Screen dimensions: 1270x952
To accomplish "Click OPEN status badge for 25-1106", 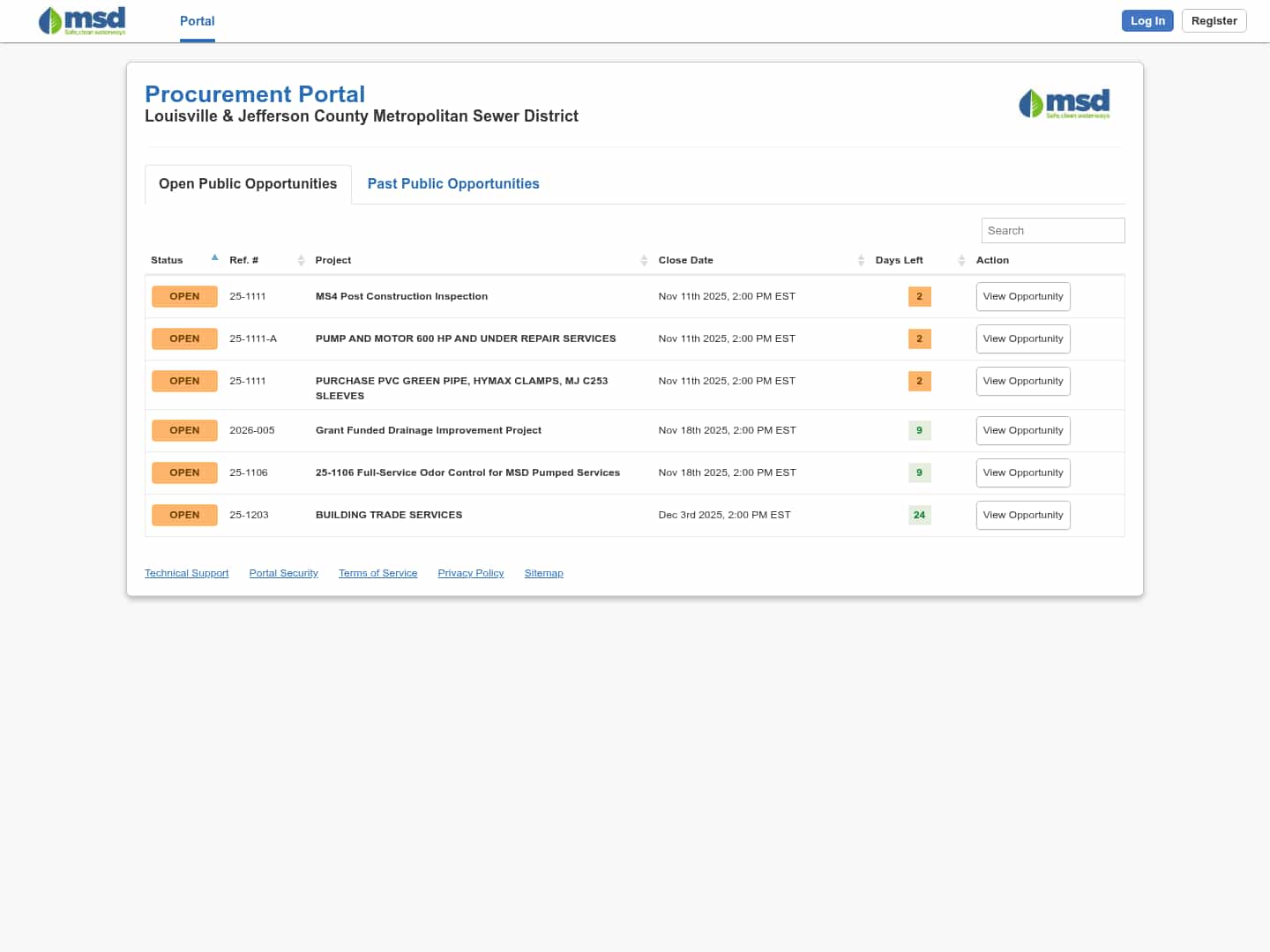I will click(184, 472).
